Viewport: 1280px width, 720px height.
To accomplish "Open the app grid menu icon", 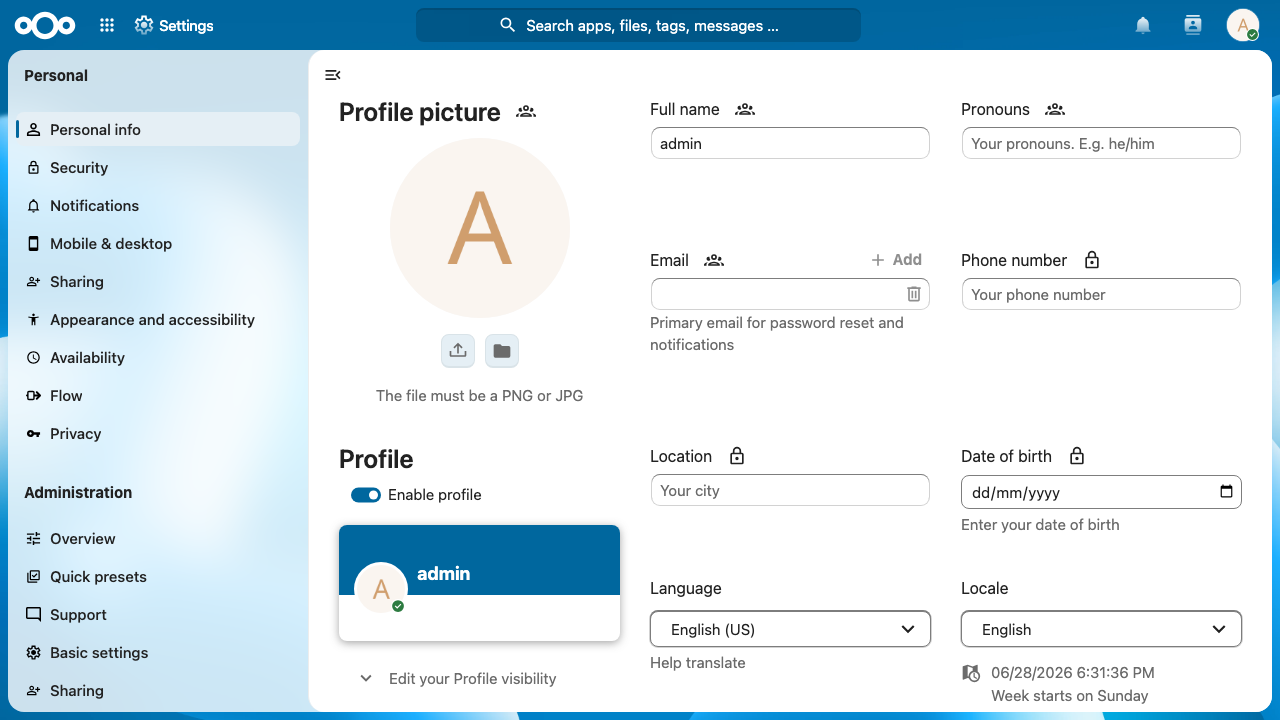I will pyautogui.click(x=107, y=26).
